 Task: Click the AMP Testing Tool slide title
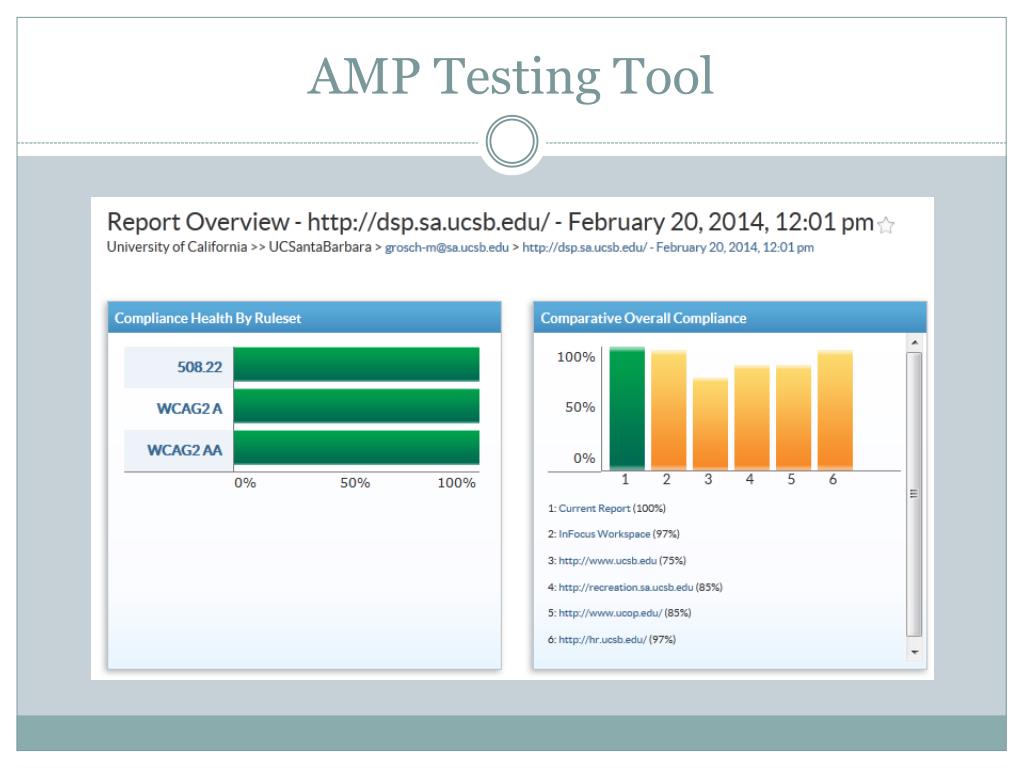(x=511, y=76)
